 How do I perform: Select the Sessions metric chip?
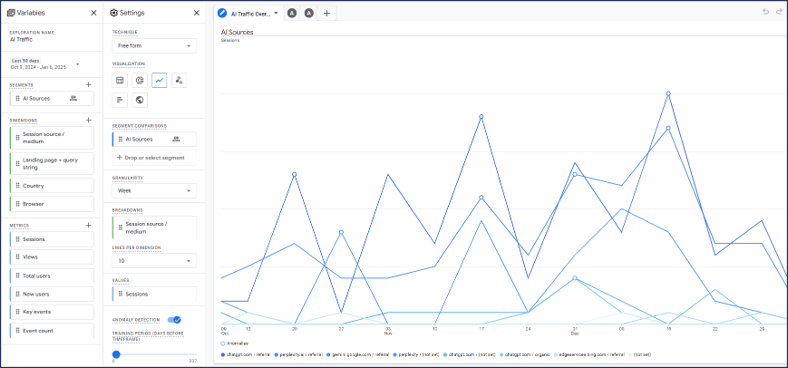click(x=52, y=239)
